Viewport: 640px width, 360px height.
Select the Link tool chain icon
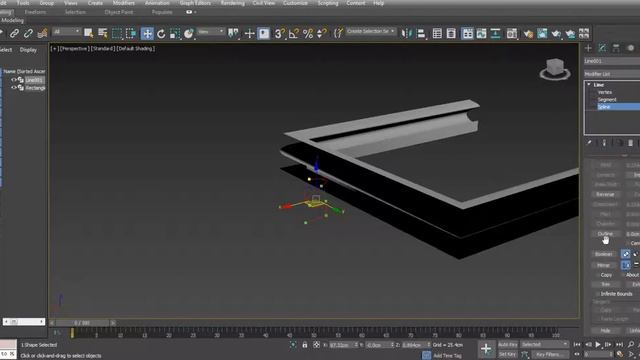(14, 33)
